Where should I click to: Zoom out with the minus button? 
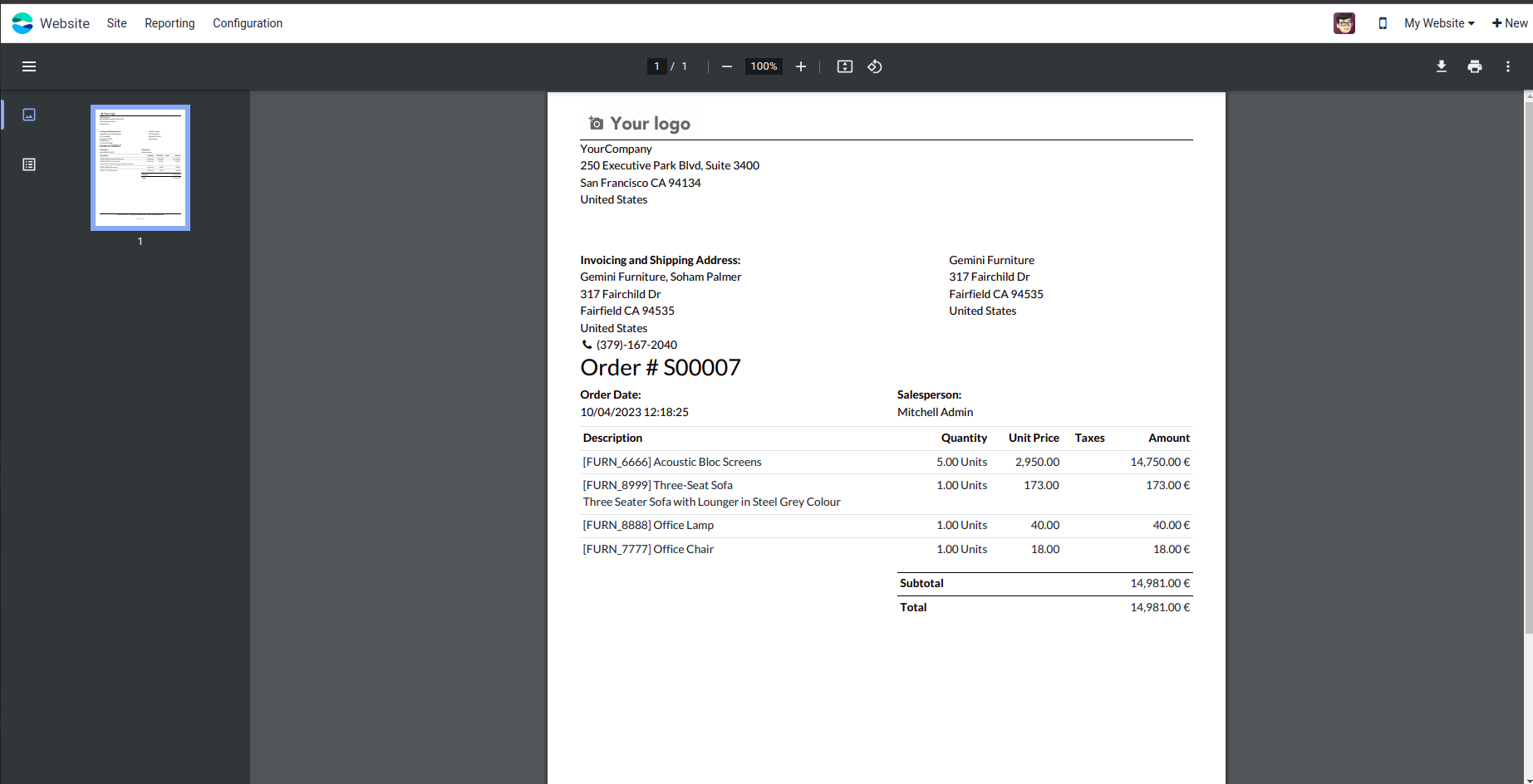727,66
